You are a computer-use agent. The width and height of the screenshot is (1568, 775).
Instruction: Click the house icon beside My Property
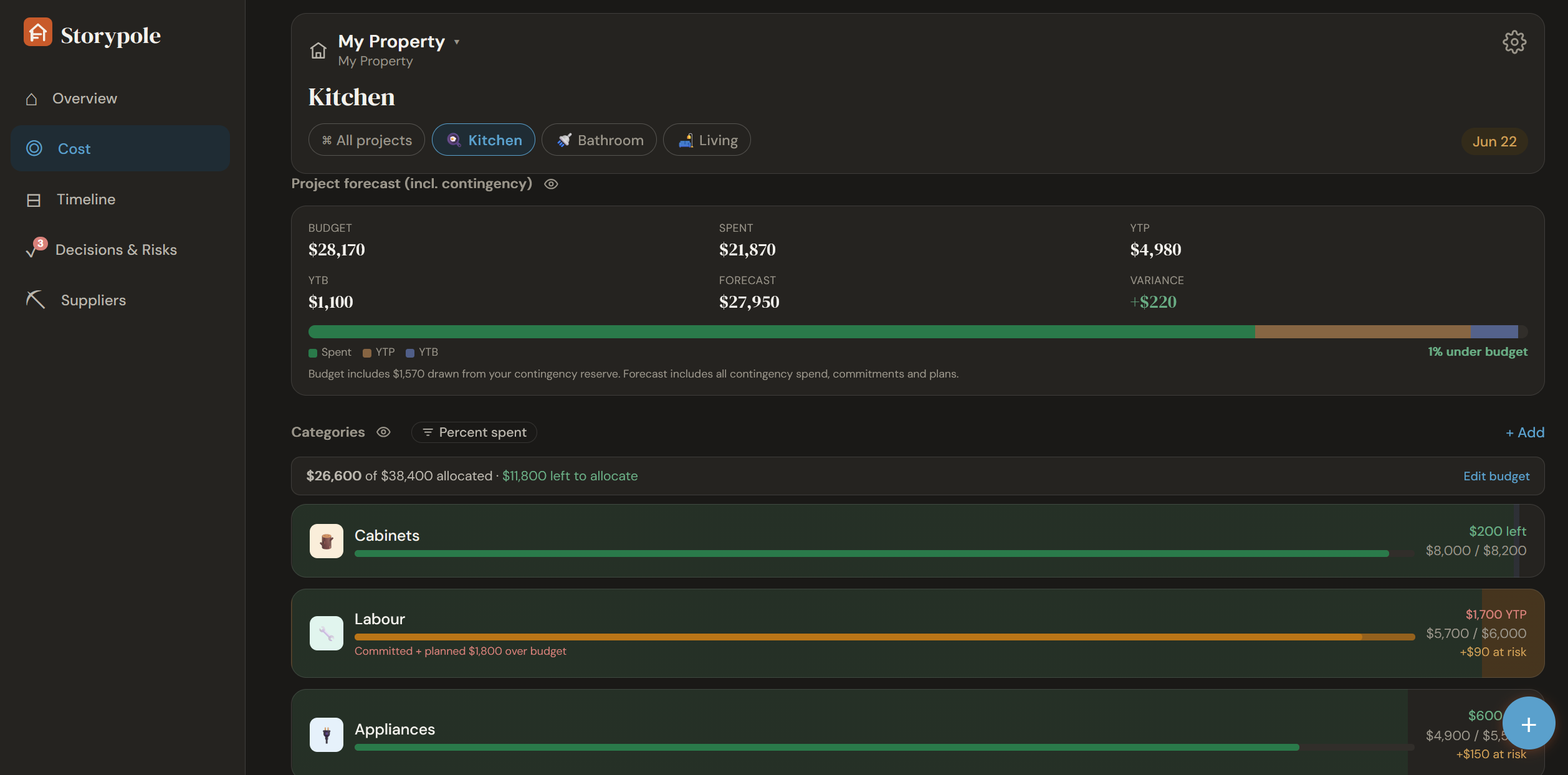click(x=318, y=50)
